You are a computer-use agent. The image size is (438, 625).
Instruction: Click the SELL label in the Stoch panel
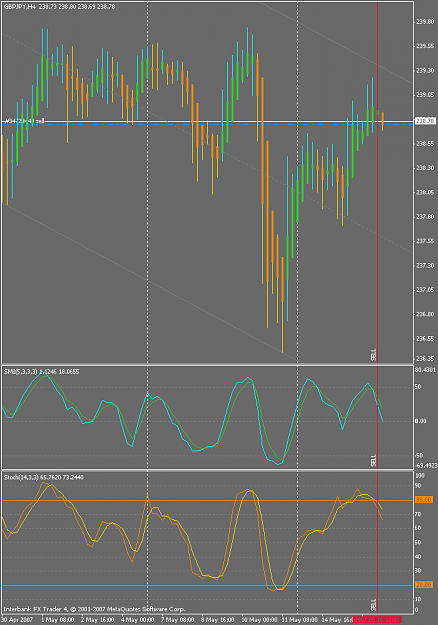click(373, 605)
